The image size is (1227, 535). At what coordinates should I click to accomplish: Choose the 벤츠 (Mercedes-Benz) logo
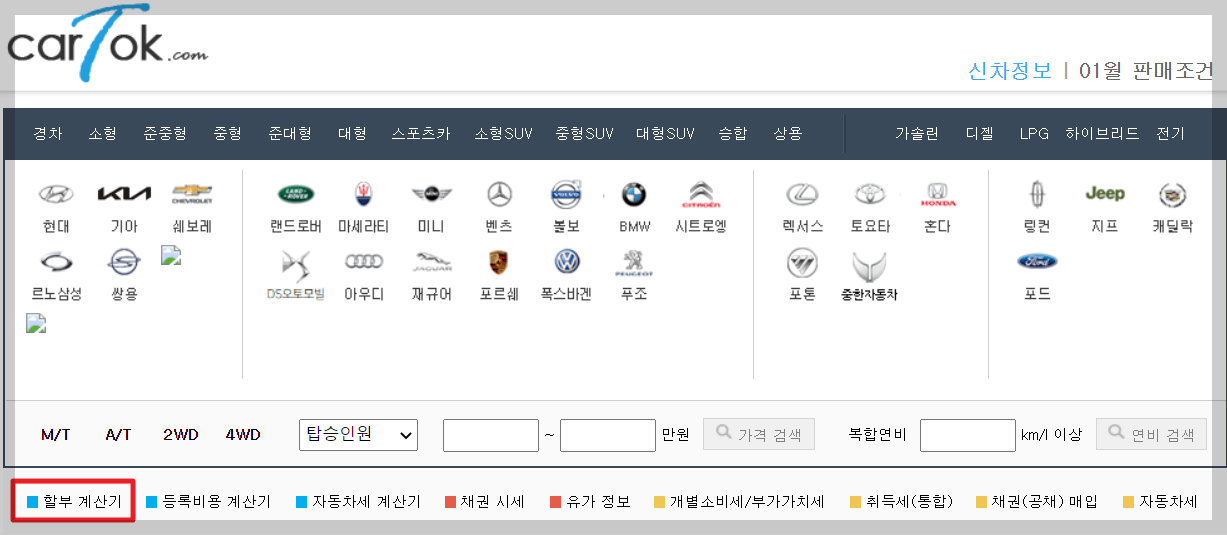(499, 194)
